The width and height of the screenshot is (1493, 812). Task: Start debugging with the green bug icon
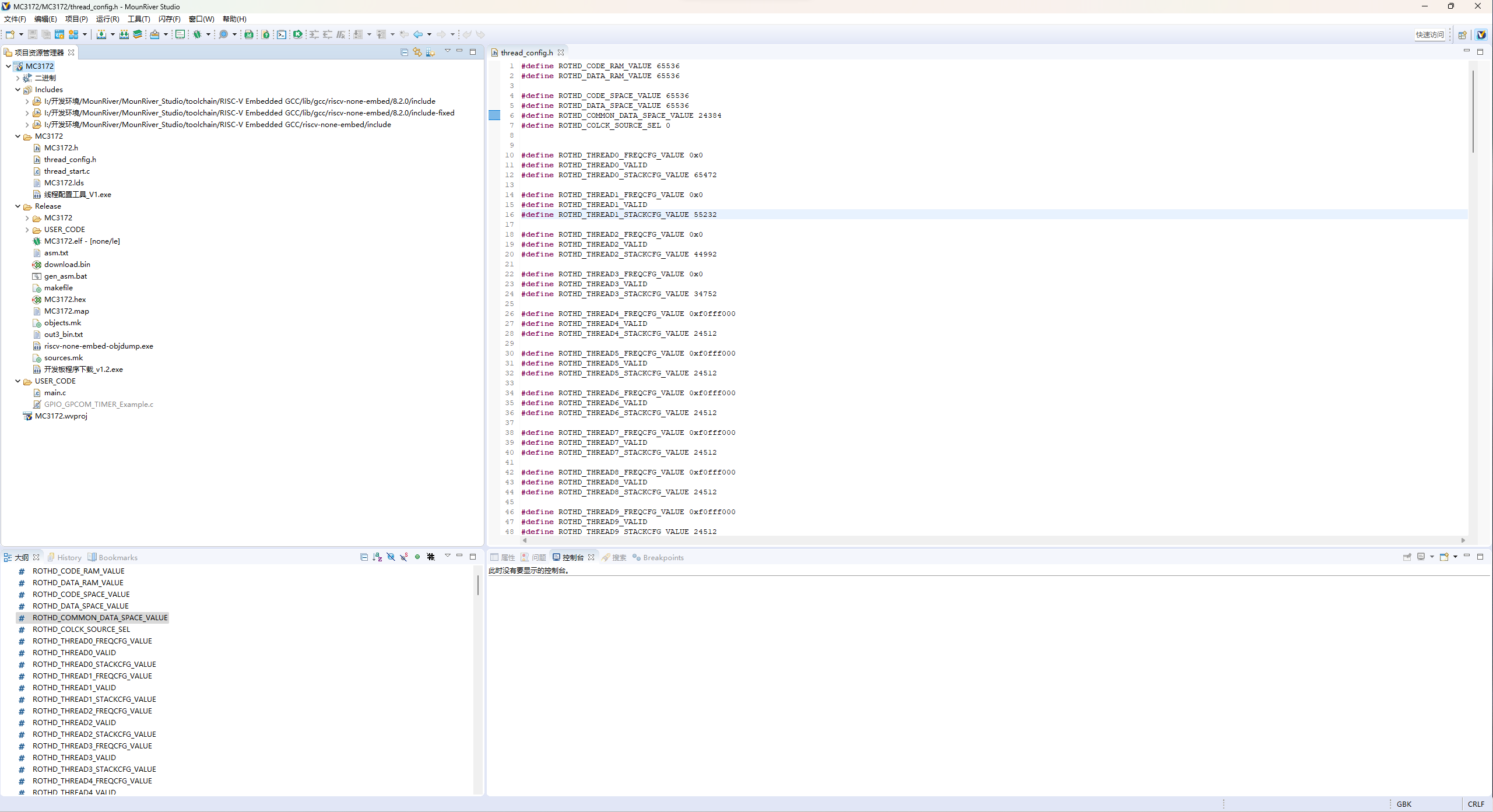tap(198, 34)
